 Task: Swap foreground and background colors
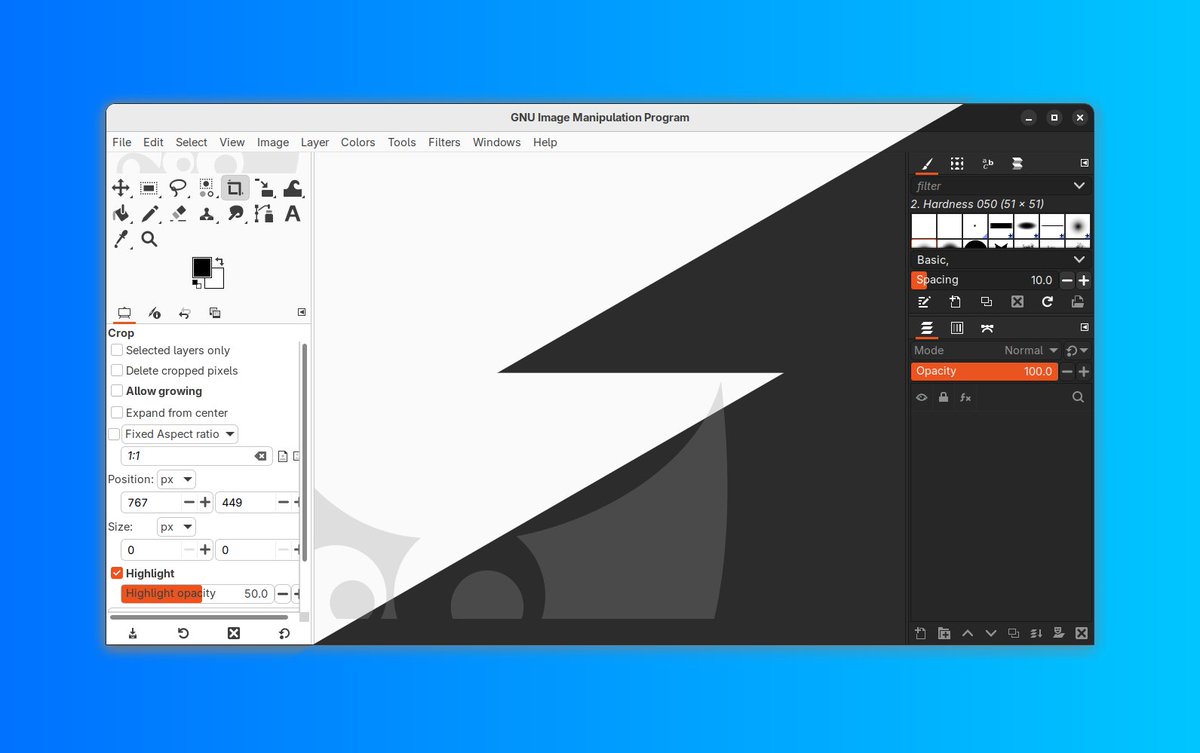coord(219,261)
